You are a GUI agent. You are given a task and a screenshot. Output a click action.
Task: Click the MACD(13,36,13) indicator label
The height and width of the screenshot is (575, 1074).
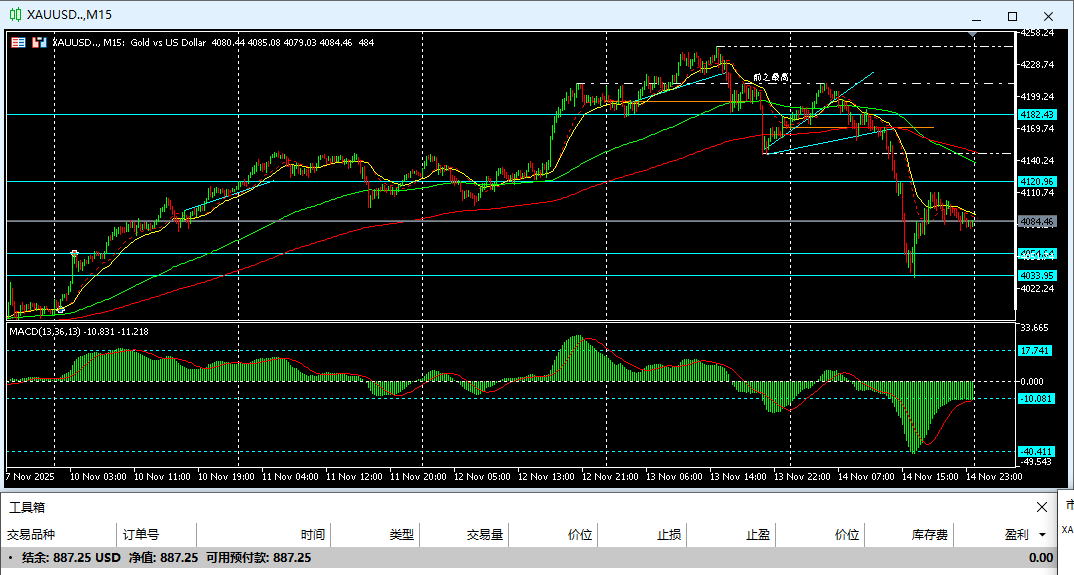tap(78, 331)
